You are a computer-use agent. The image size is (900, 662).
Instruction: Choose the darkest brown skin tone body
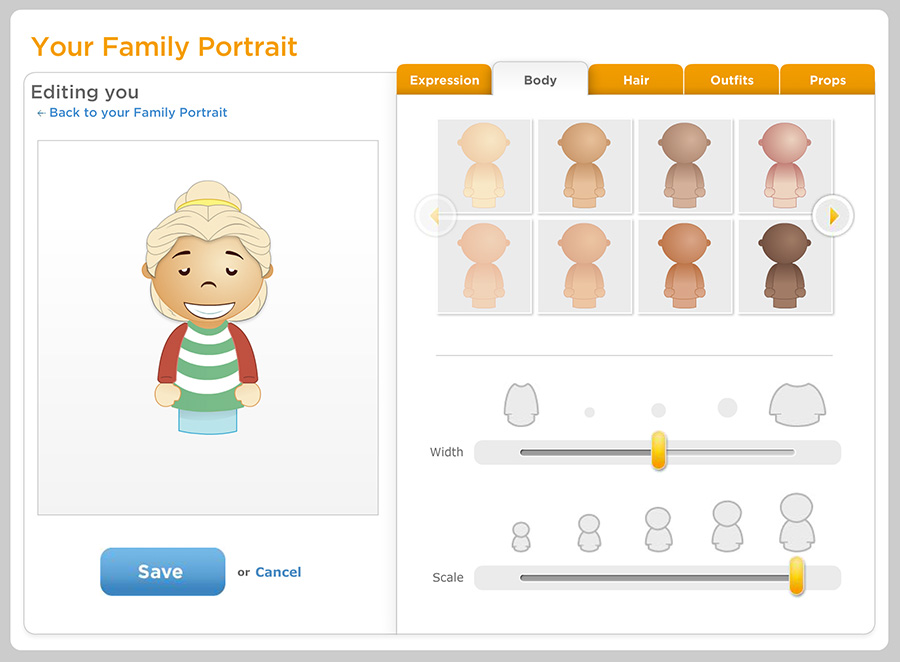point(785,266)
